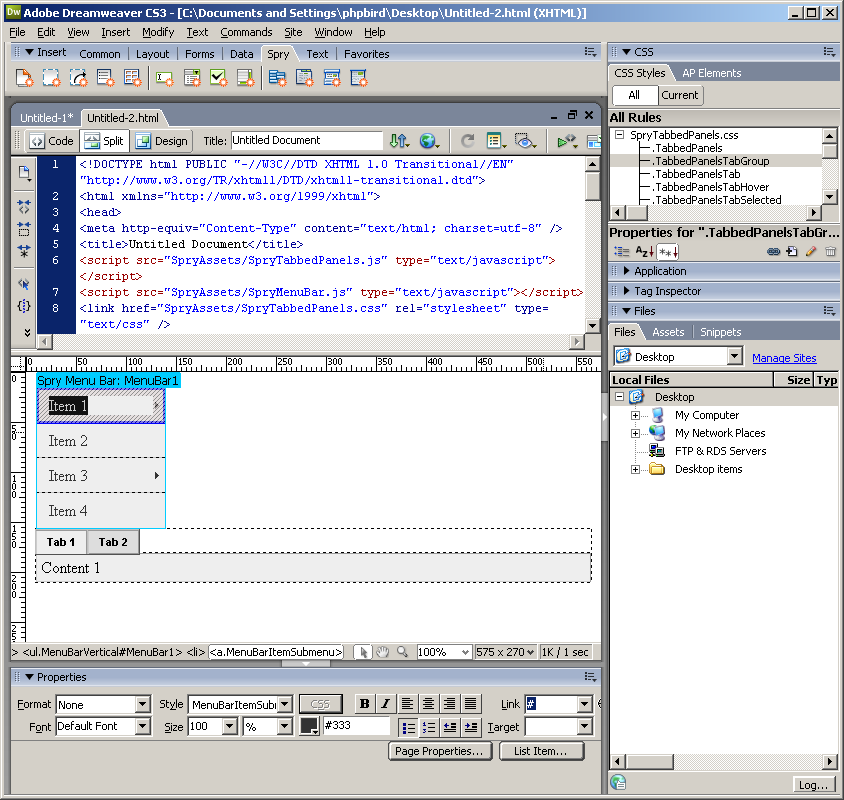
Task: Select the Hand tool in status bar
Action: pos(383,652)
